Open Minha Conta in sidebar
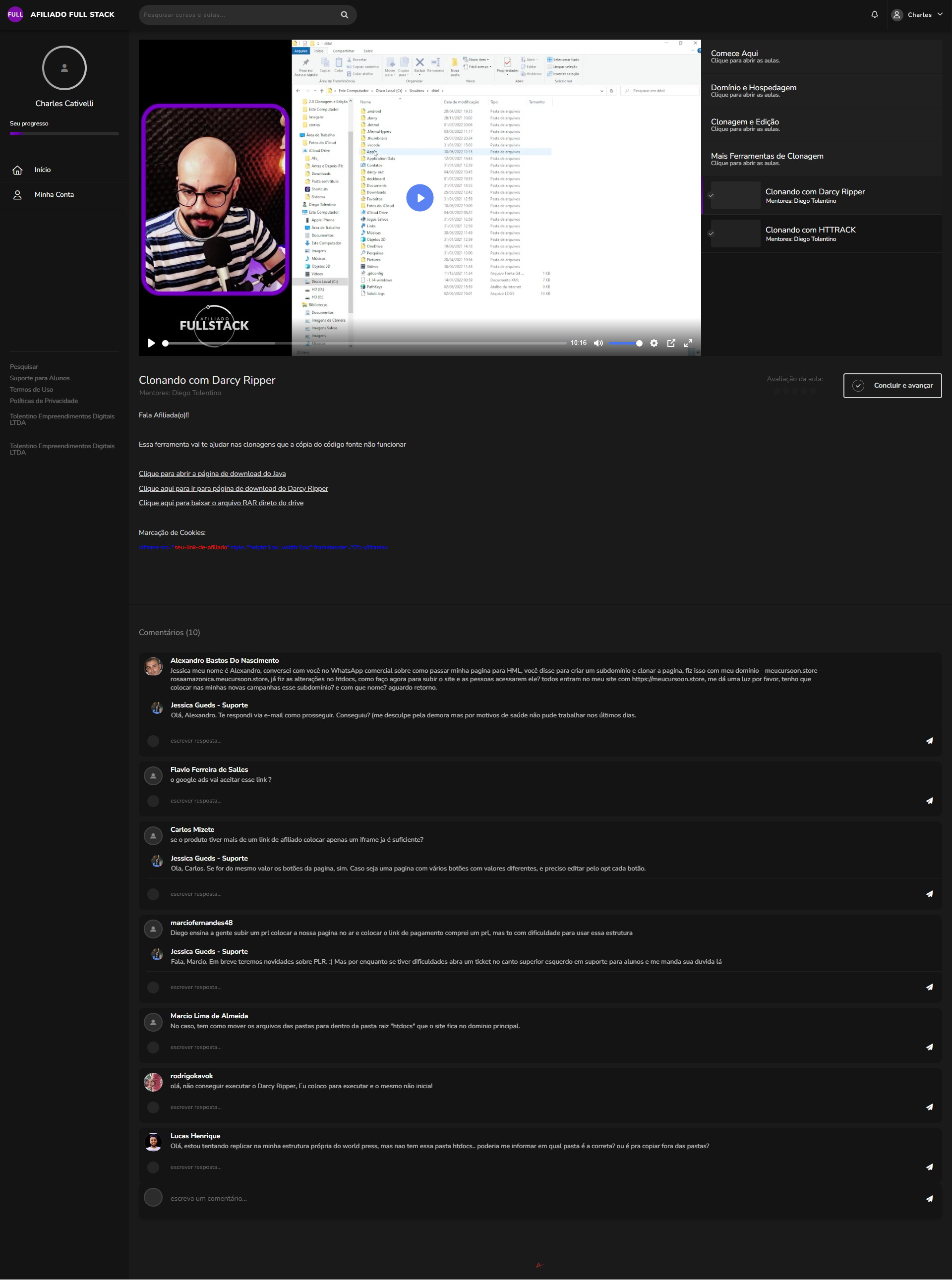 [54, 195]
